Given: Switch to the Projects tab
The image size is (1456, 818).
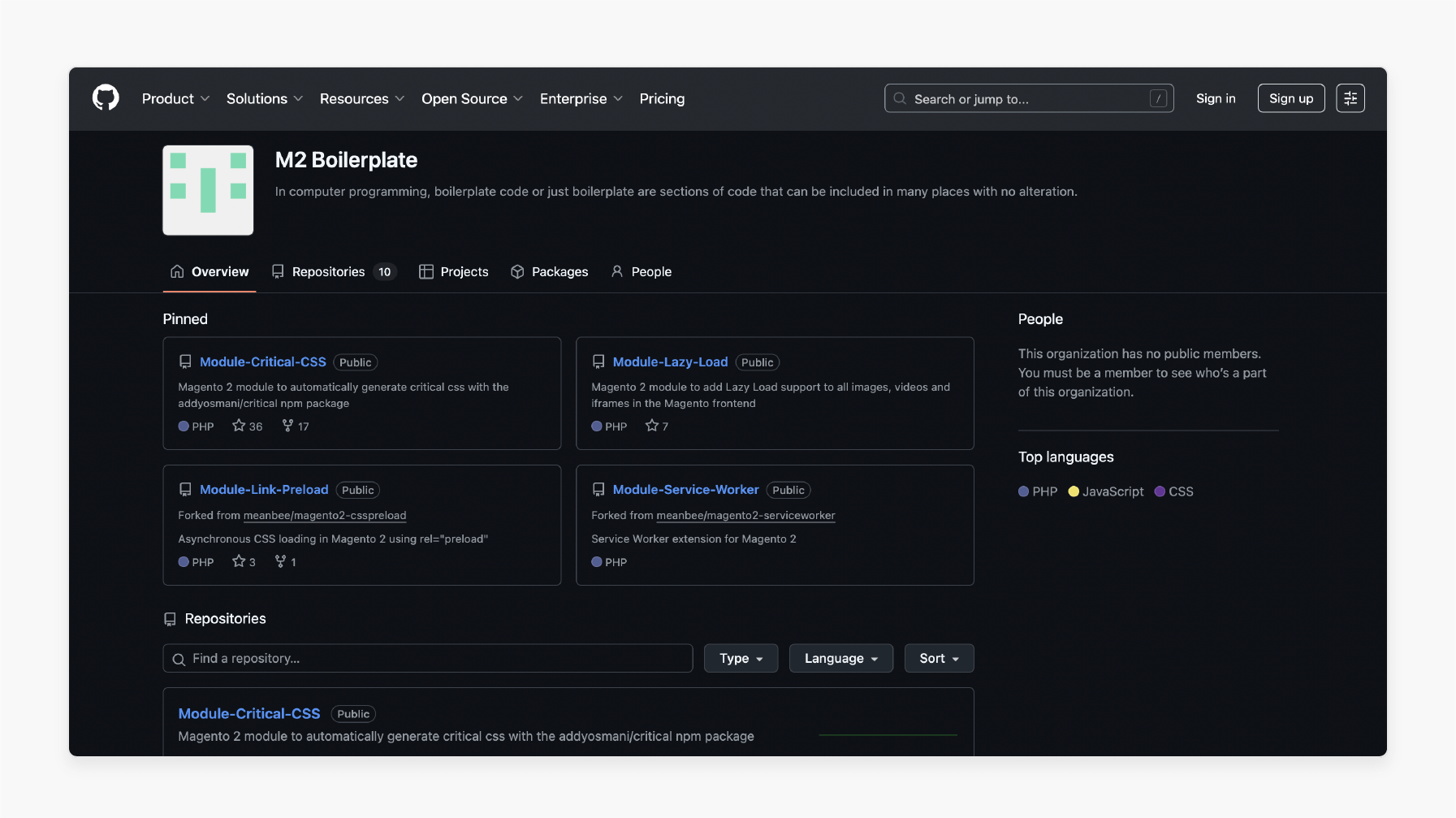Looking at the screenshot, I should coord(453,271).
